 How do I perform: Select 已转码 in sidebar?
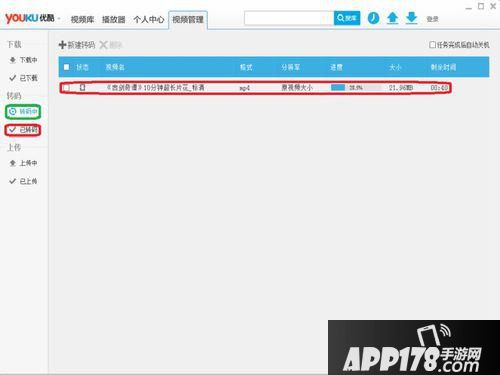(23, 130)
